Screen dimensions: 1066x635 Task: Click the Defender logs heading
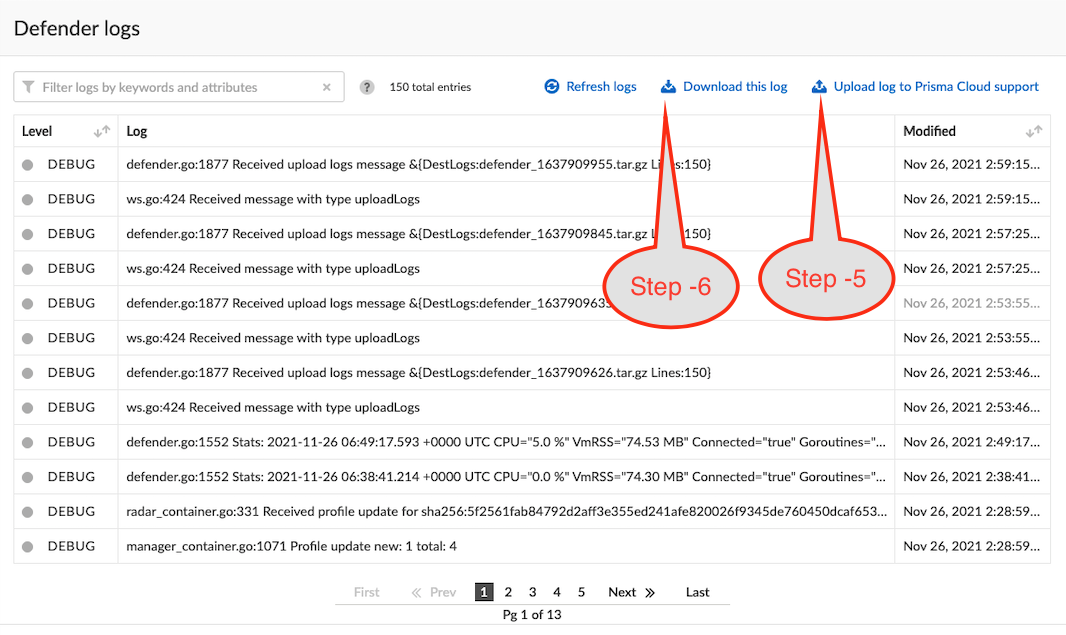[77, 28]
